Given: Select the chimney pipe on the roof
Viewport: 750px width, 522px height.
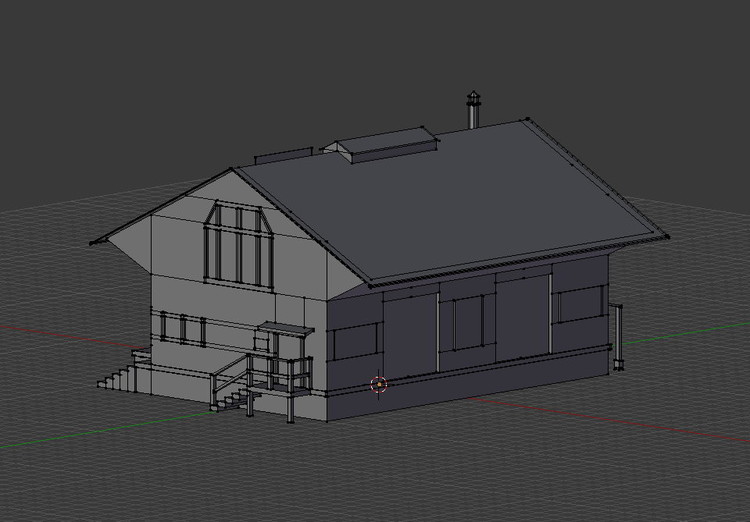Looking at the screenshot, I should pyautogui.click(x=473, y=110).
